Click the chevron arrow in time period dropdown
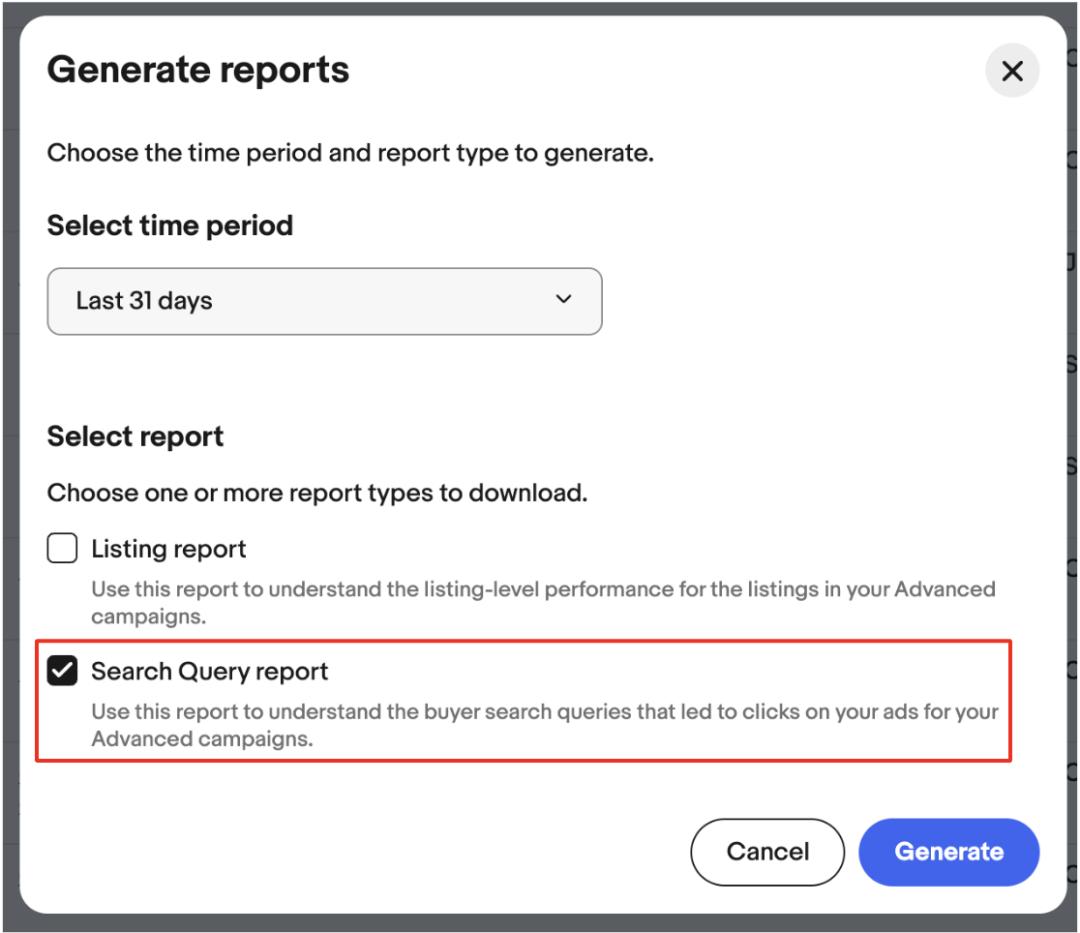This screenshot has width=1080, height=933. tap(563, 300)
